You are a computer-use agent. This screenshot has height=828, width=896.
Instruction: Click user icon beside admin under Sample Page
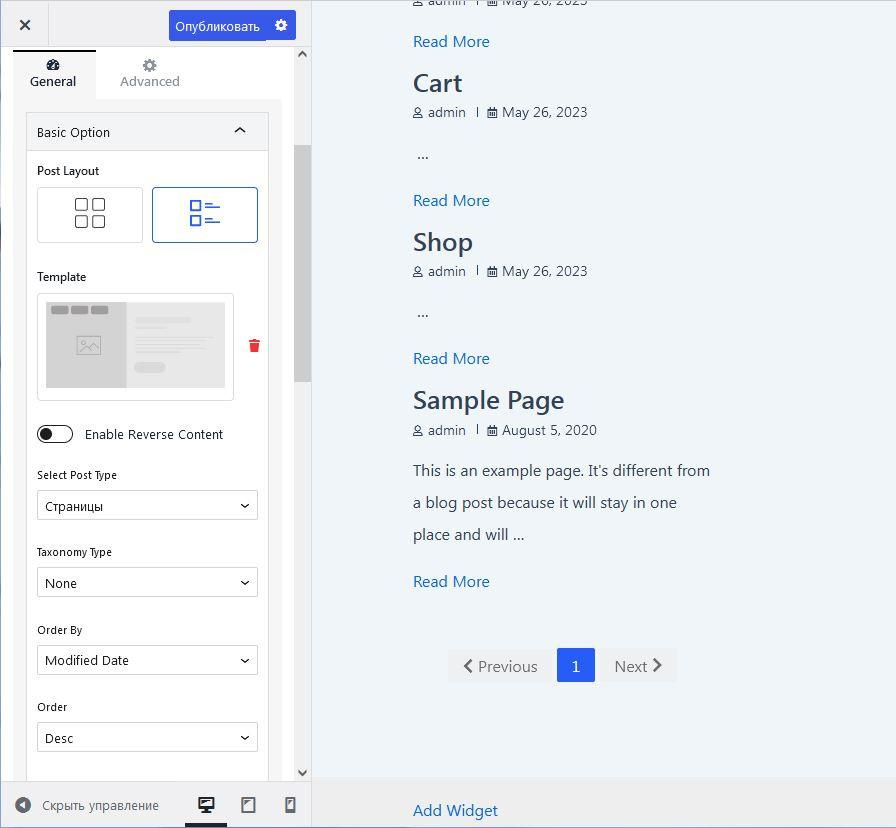418,431
